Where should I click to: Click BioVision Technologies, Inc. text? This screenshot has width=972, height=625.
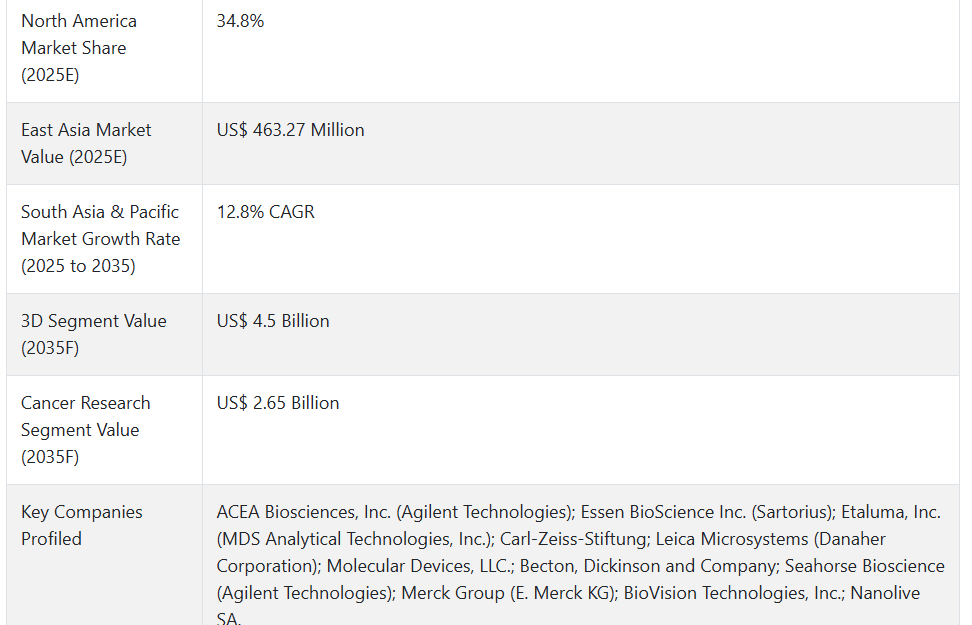coord(734,593)
